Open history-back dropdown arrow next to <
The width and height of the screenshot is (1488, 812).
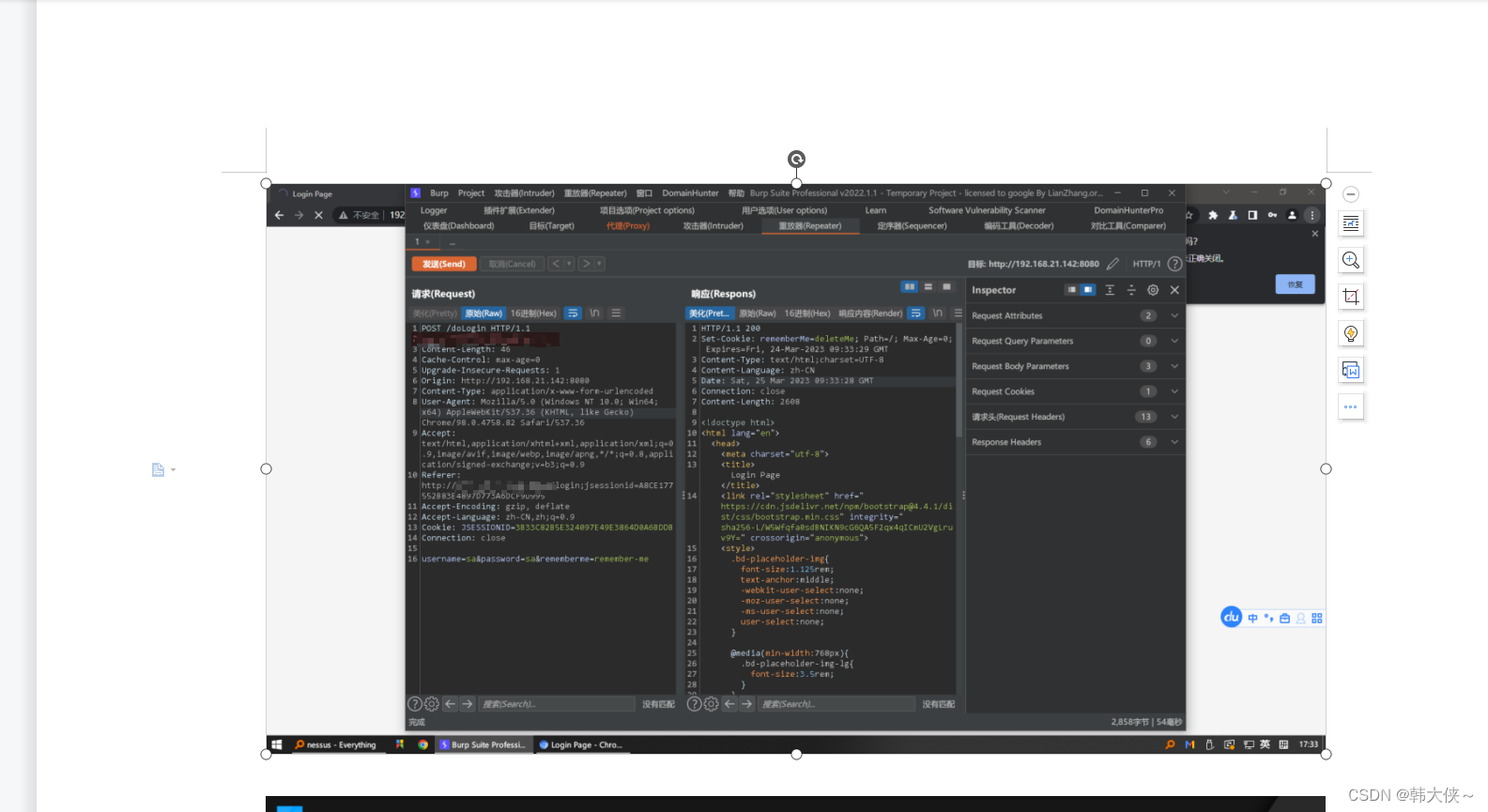[x=569, y=264]
